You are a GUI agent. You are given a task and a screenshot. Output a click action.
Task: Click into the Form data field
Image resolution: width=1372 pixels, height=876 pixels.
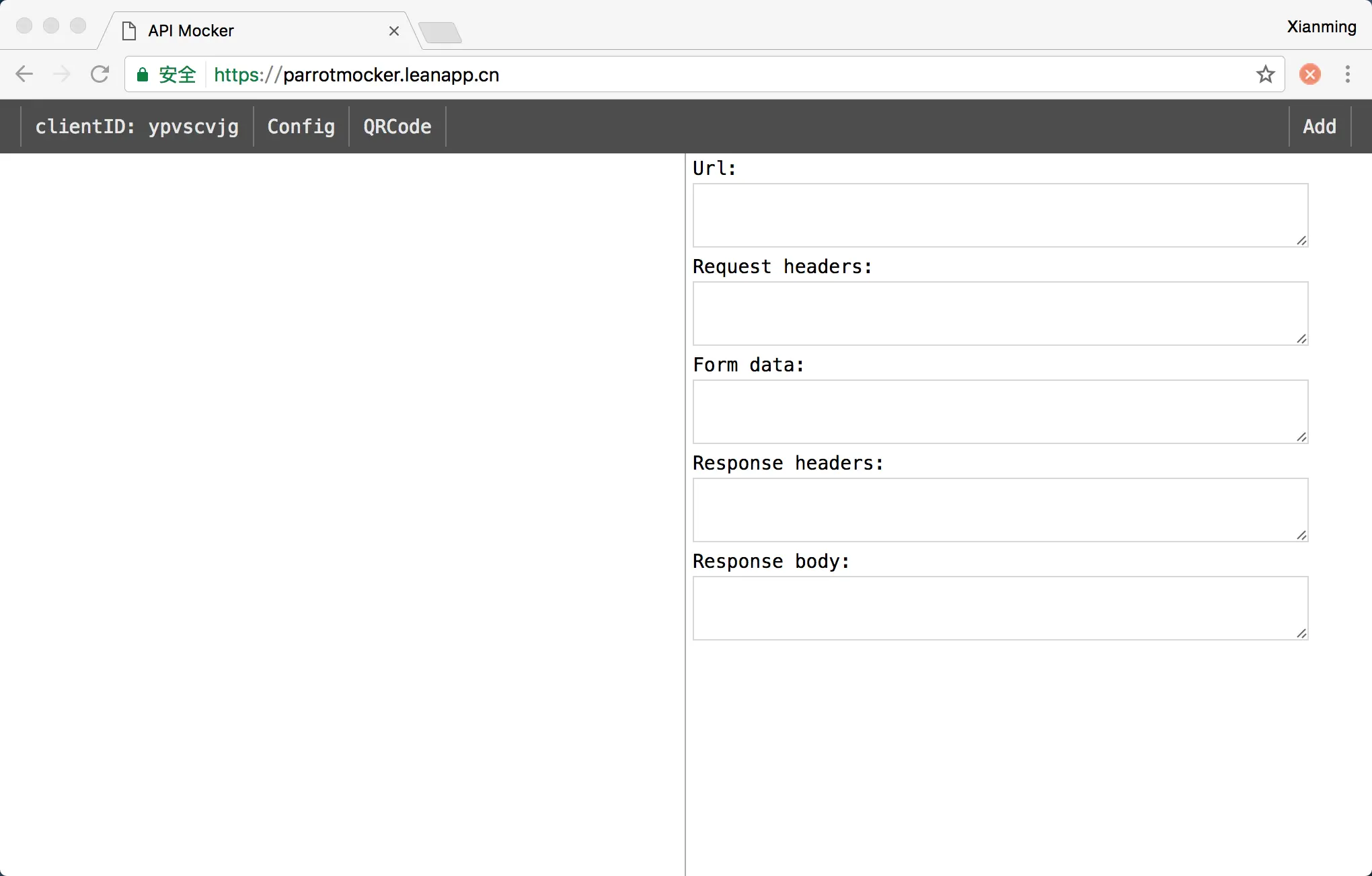pyautogui.click(x=999, y=412)
